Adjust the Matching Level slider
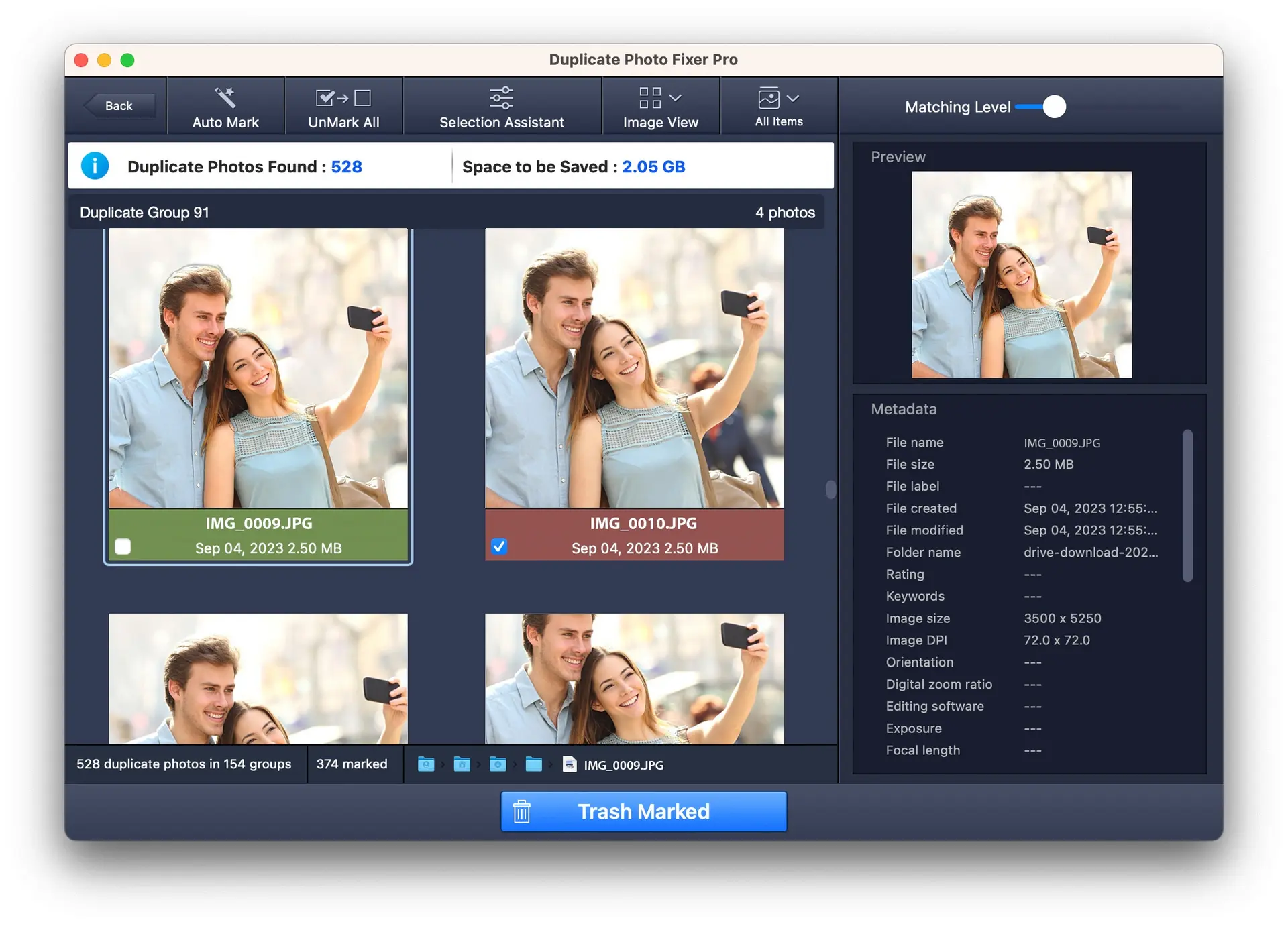 click(x=1040, y=107)
